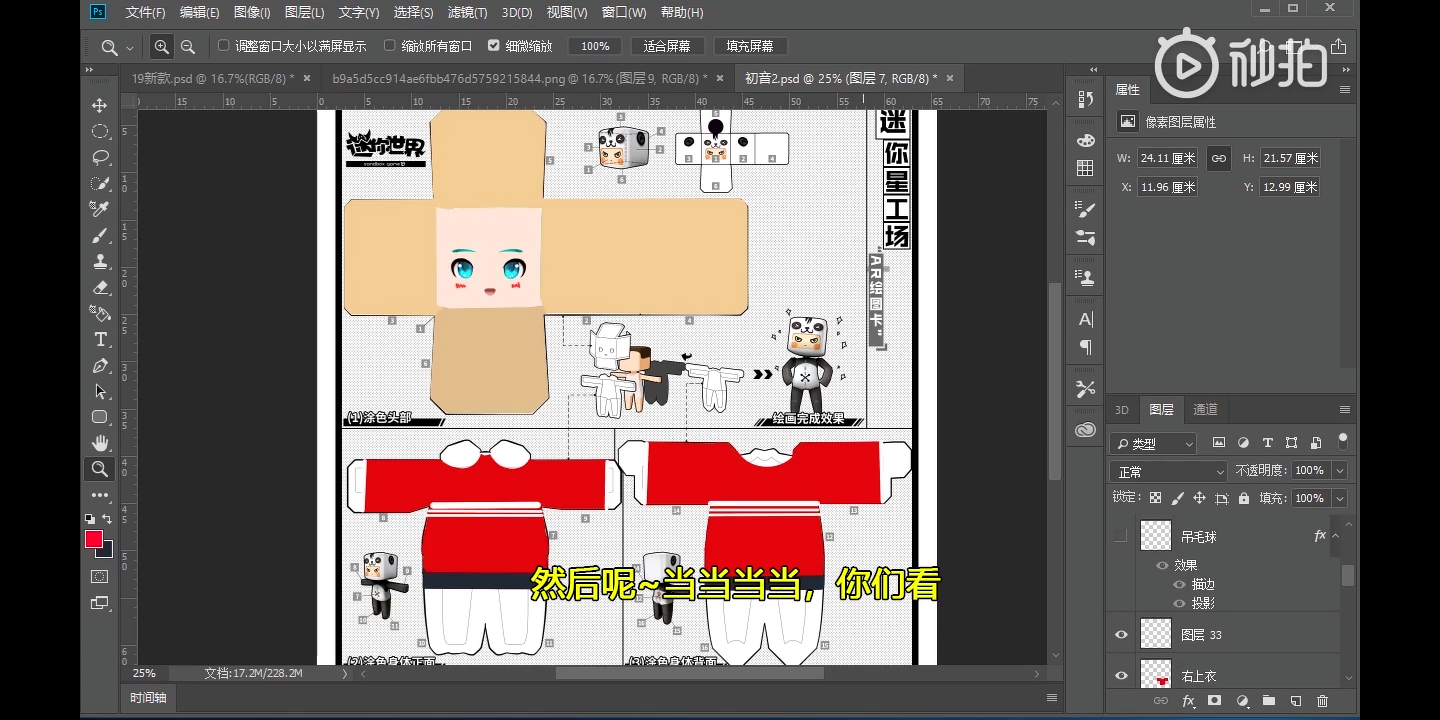This screenshot has height=720, width=1440.
Task: Hide the 图层 33 layer
Action: (x=1121, y=635)
